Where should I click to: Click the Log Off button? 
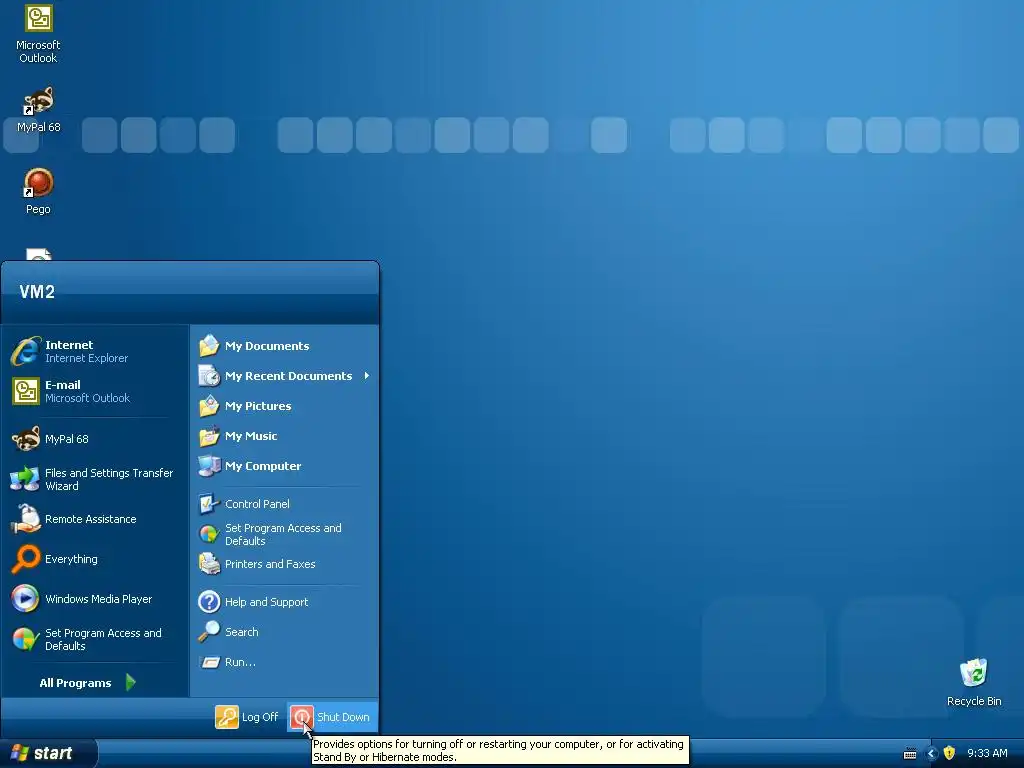click(x=247, y=716)
